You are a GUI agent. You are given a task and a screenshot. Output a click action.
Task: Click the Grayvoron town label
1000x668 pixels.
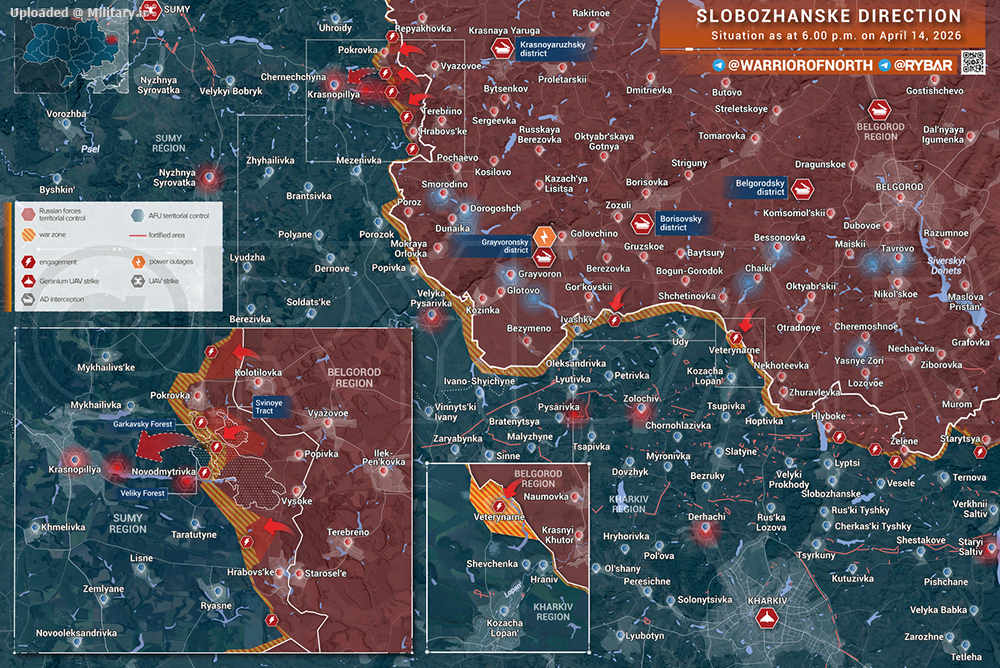[540, 274]
